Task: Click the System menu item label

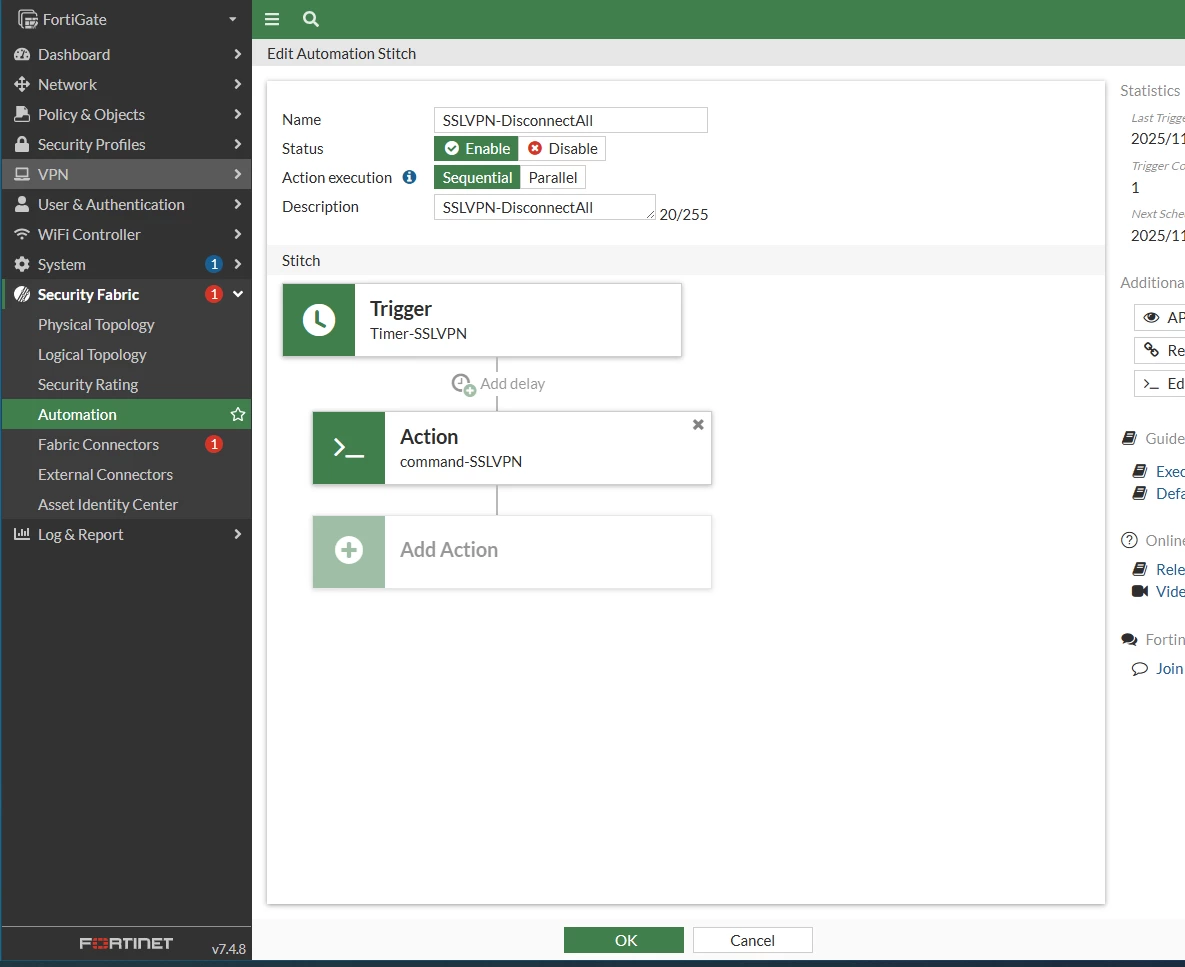Action: coord(61,264)
